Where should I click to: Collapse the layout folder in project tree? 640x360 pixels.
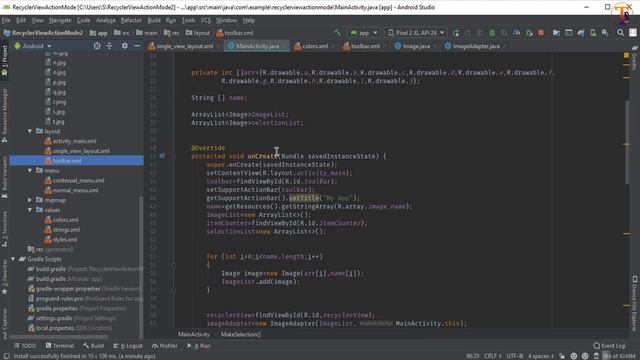coord(30,131)
